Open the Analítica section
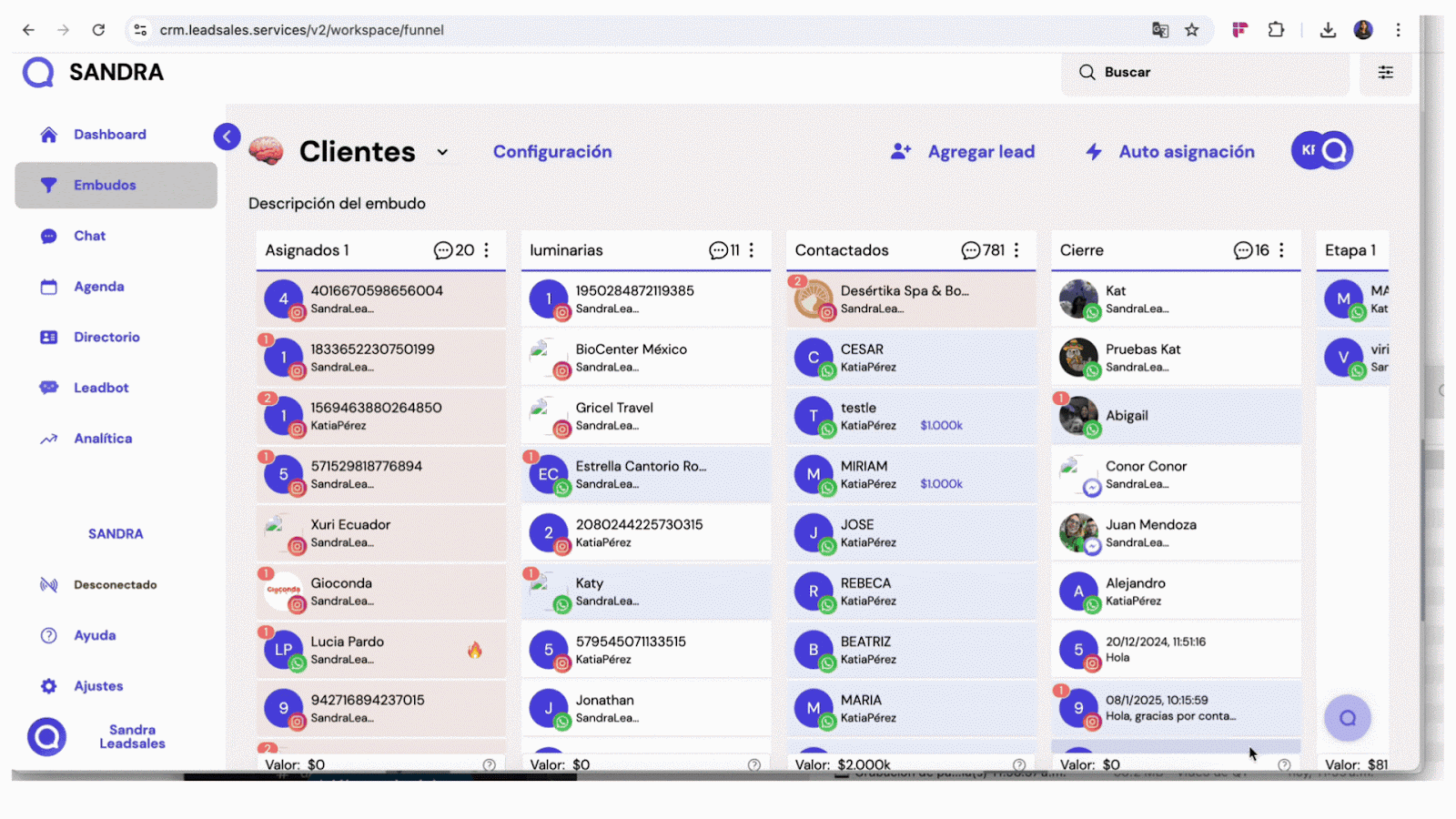 click(x=102, y=439)
